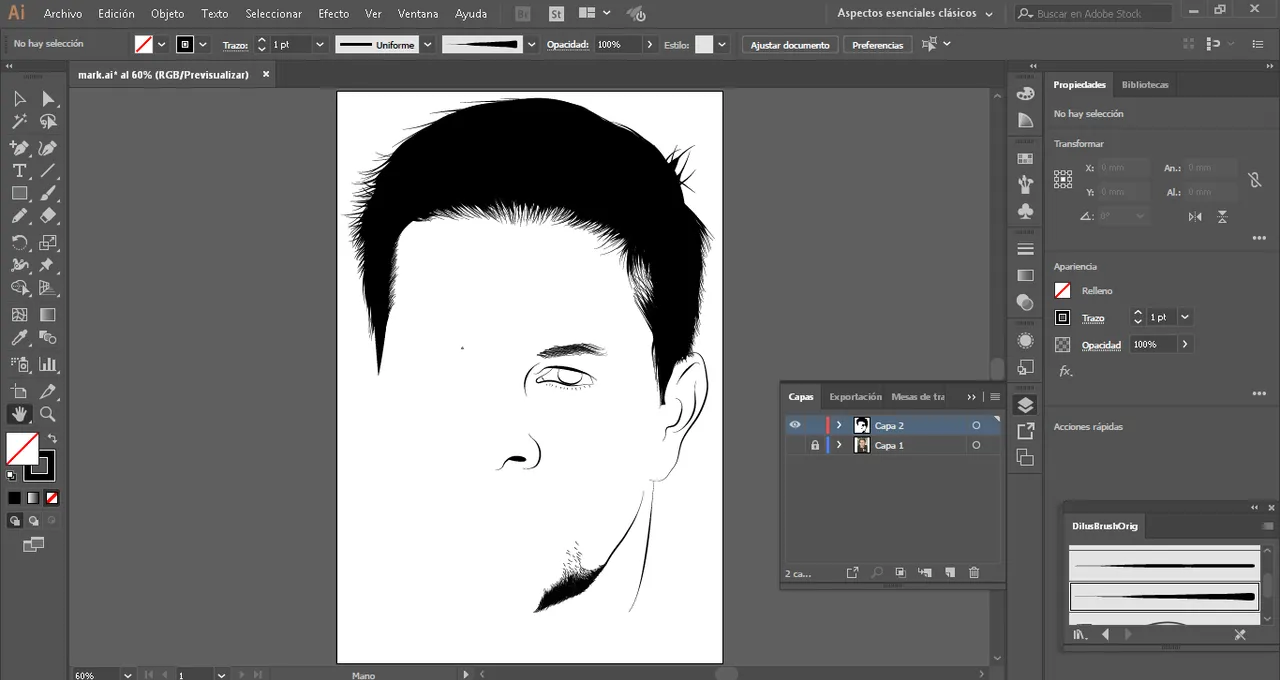
Task: Delete selection with Layers trash icon
Action: click(974, 573)
